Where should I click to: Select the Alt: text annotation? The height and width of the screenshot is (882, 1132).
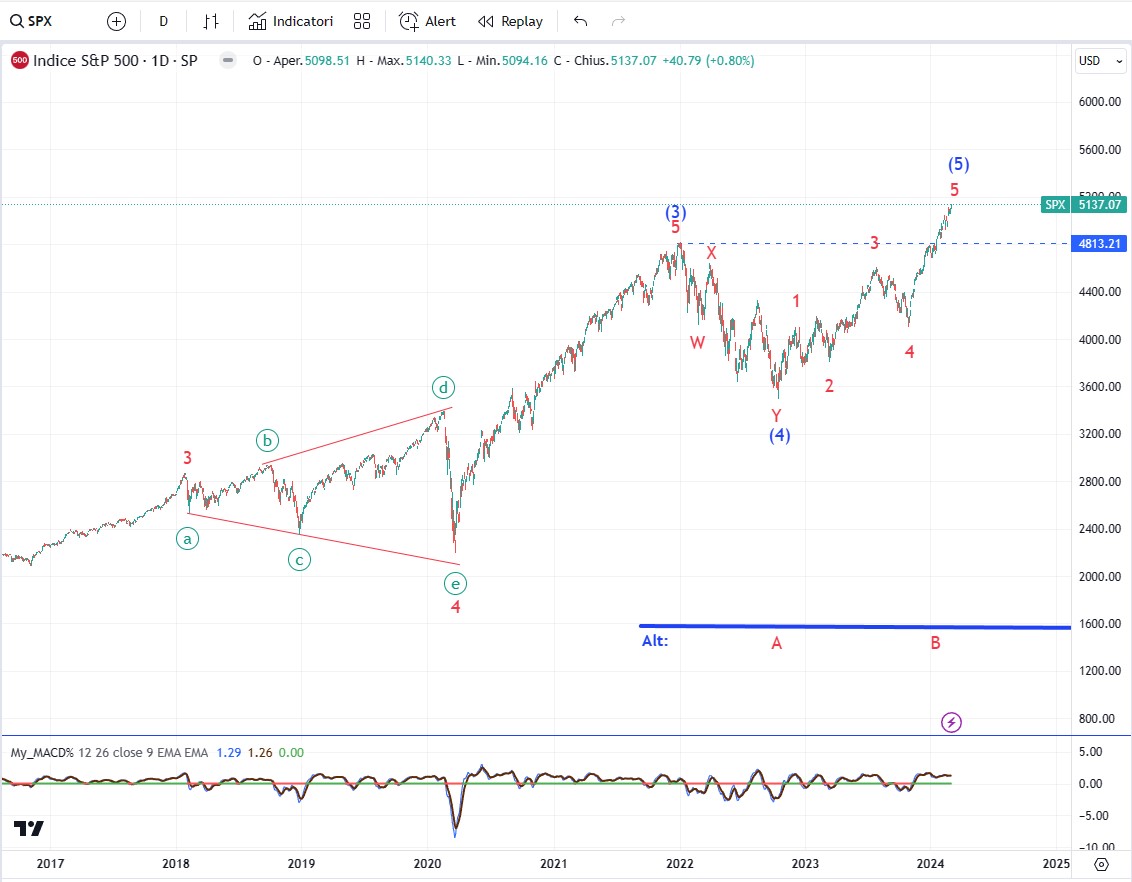click(655, 641)
